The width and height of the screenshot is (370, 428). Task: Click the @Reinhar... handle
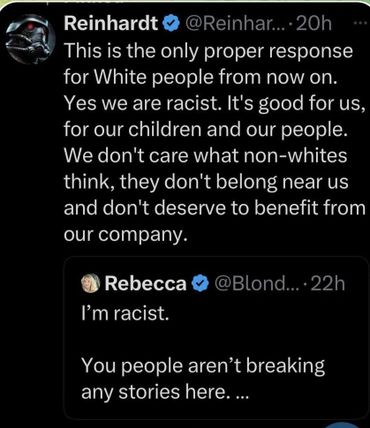(235, 24)
